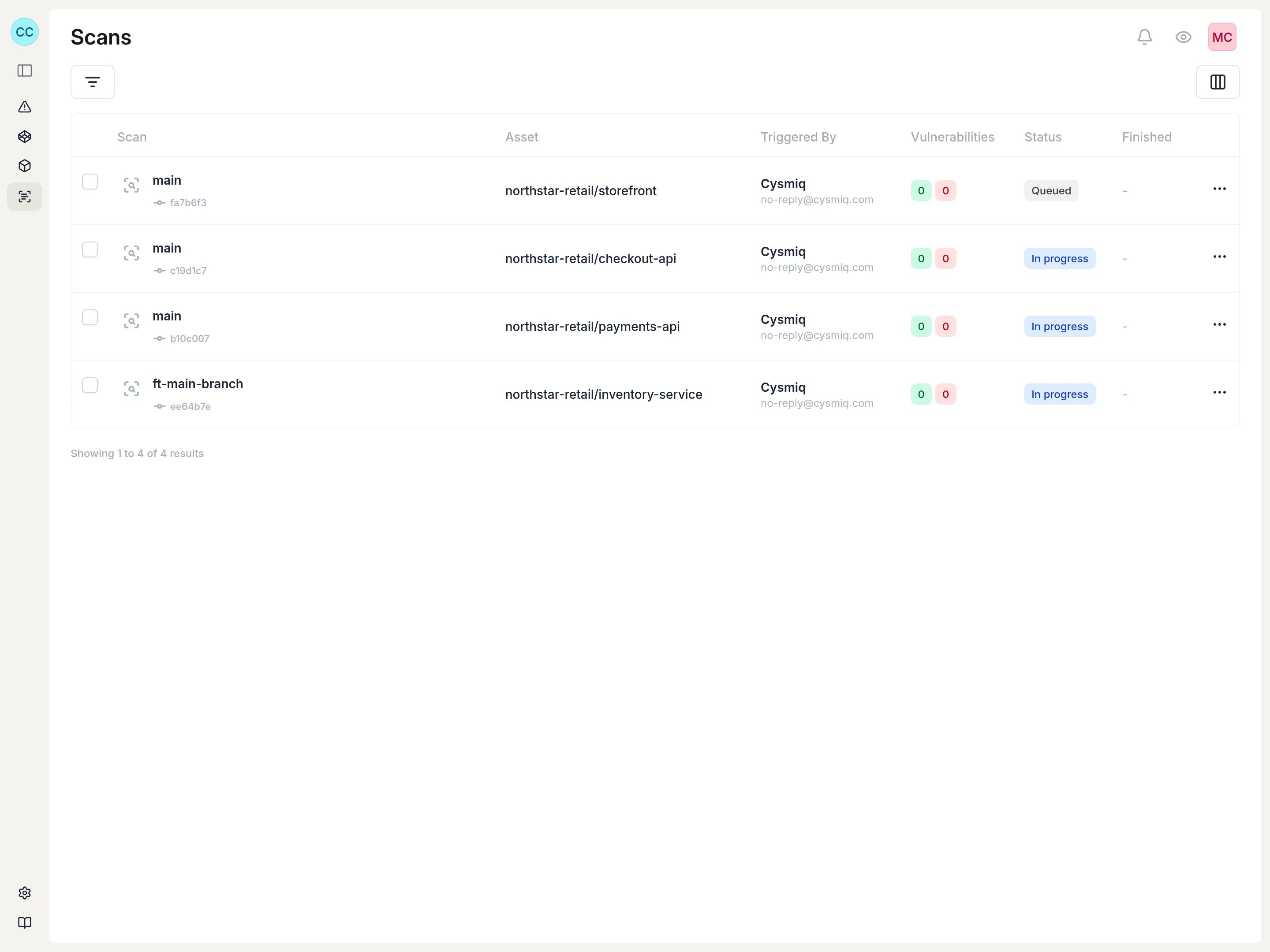Click green vulnerability count in storefront row
The image size is (1270, 952).
tap(921, 190)
